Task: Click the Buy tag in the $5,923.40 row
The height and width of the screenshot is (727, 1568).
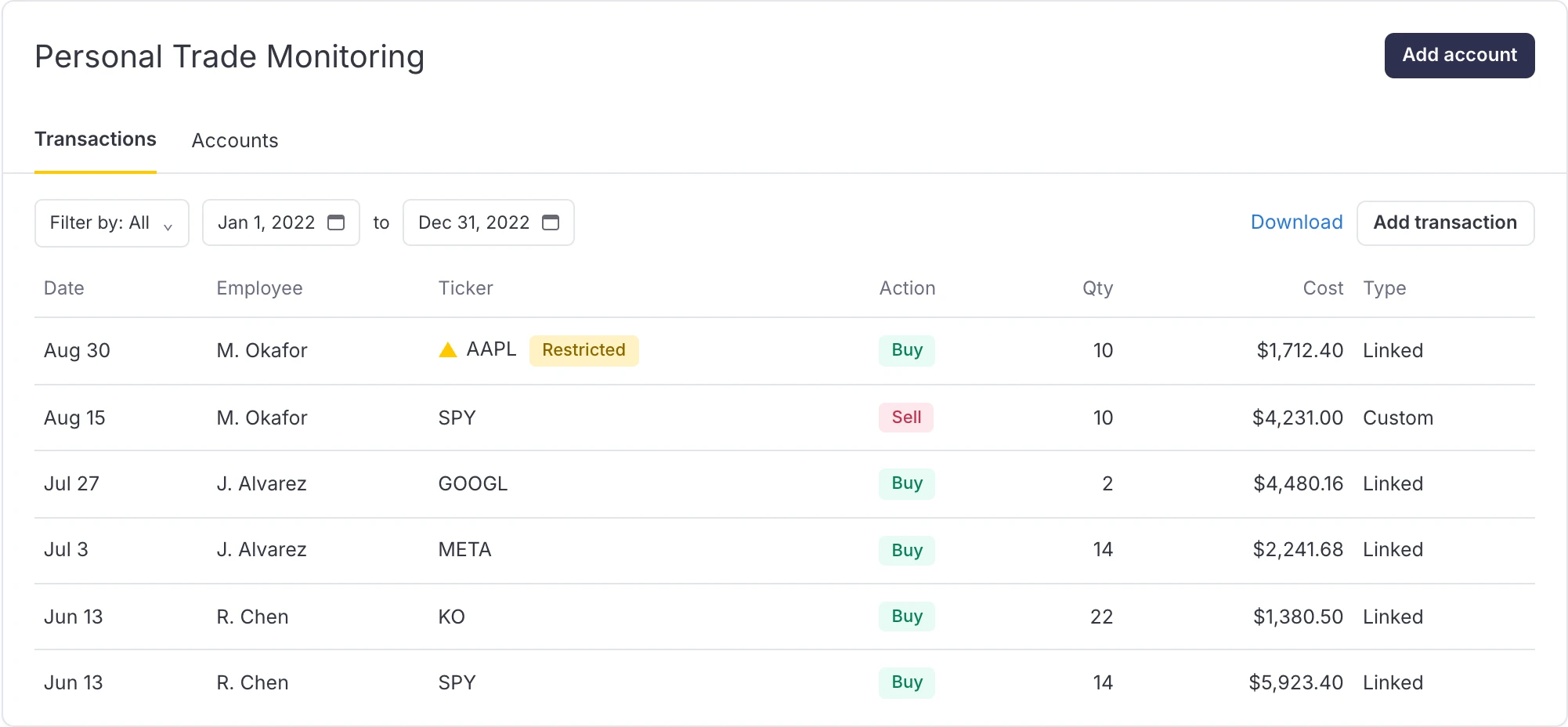Action: click(x=907, y=682)
